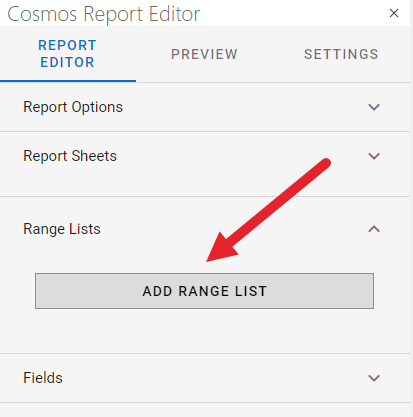The width and height of the screenshot is (413, 417).
Task: Click blank area of the Report Options row
Action: tap(243, 107)
